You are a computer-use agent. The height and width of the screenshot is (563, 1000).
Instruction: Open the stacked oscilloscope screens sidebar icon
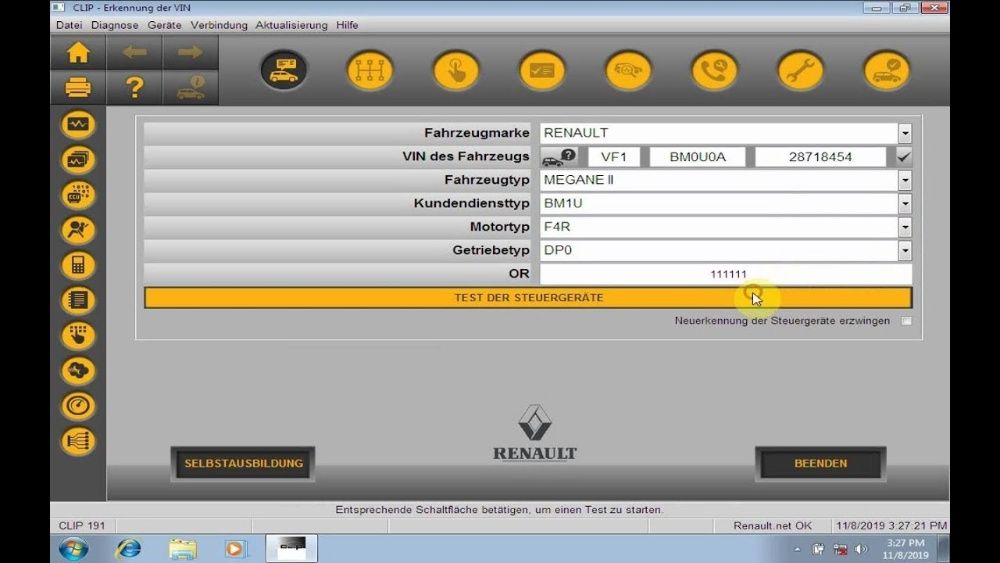click(x=78, y=159)
